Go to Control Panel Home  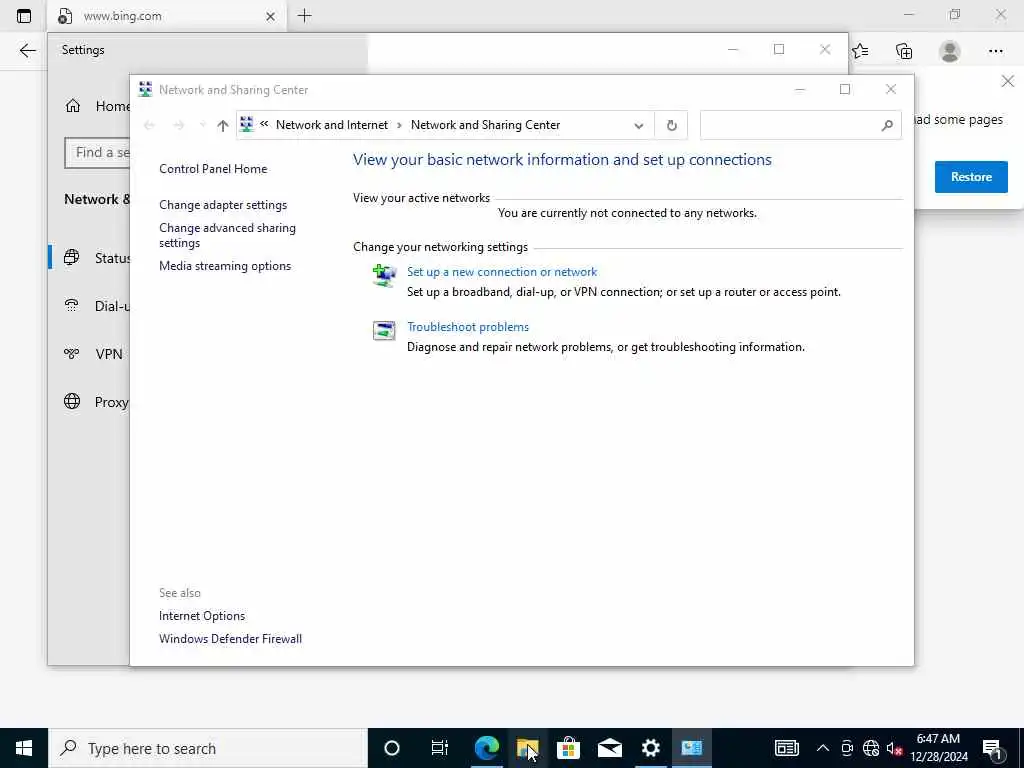(x=213, y=168)
